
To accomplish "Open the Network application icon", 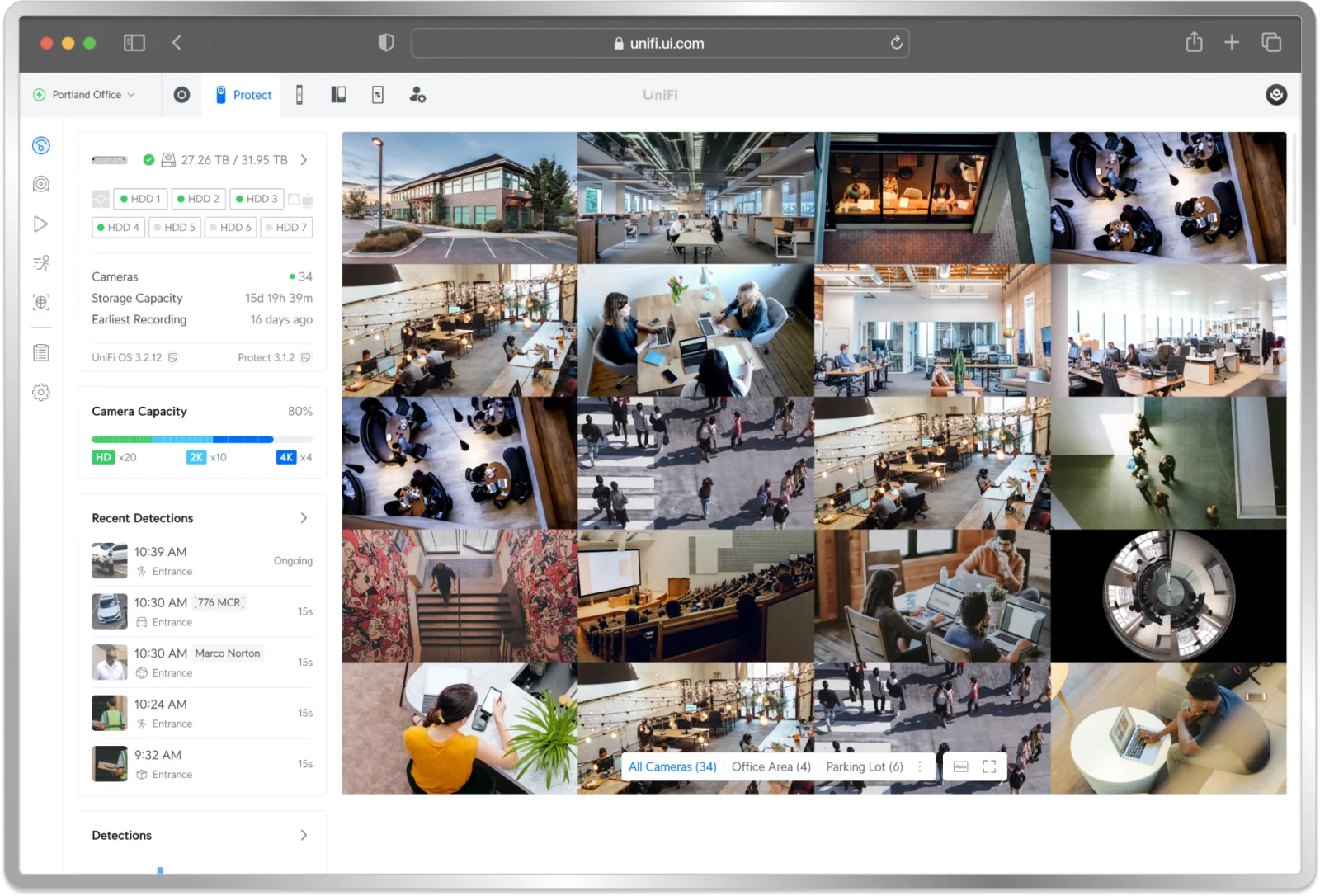I will click(181, 95).
